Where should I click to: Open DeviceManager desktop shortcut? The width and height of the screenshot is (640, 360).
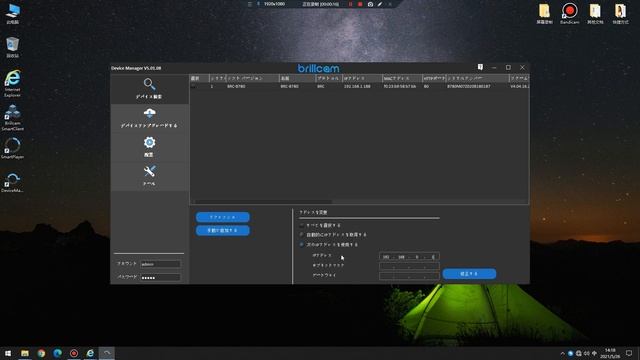[13, 182]
